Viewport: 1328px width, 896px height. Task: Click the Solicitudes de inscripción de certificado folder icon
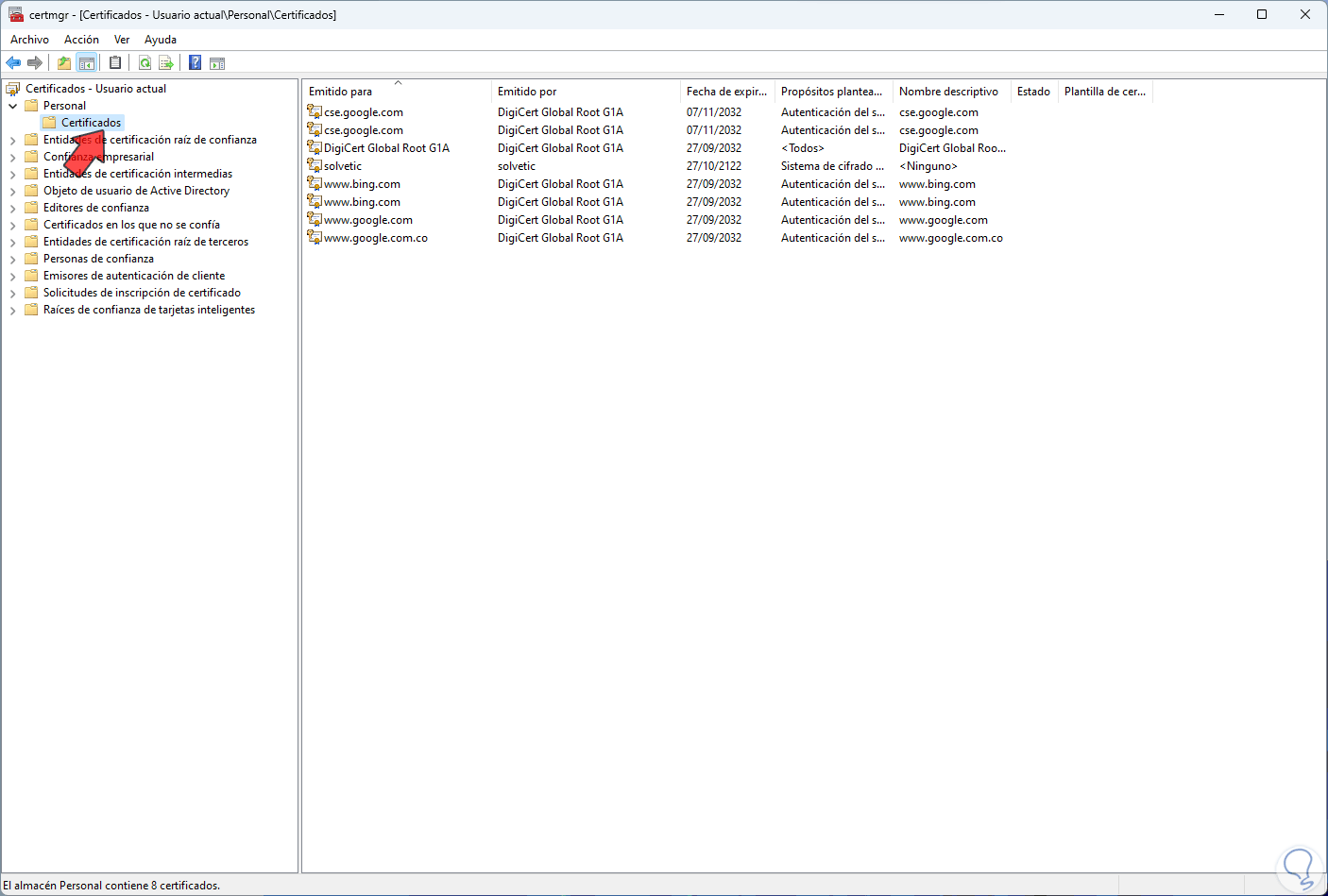tap(31, 293)
